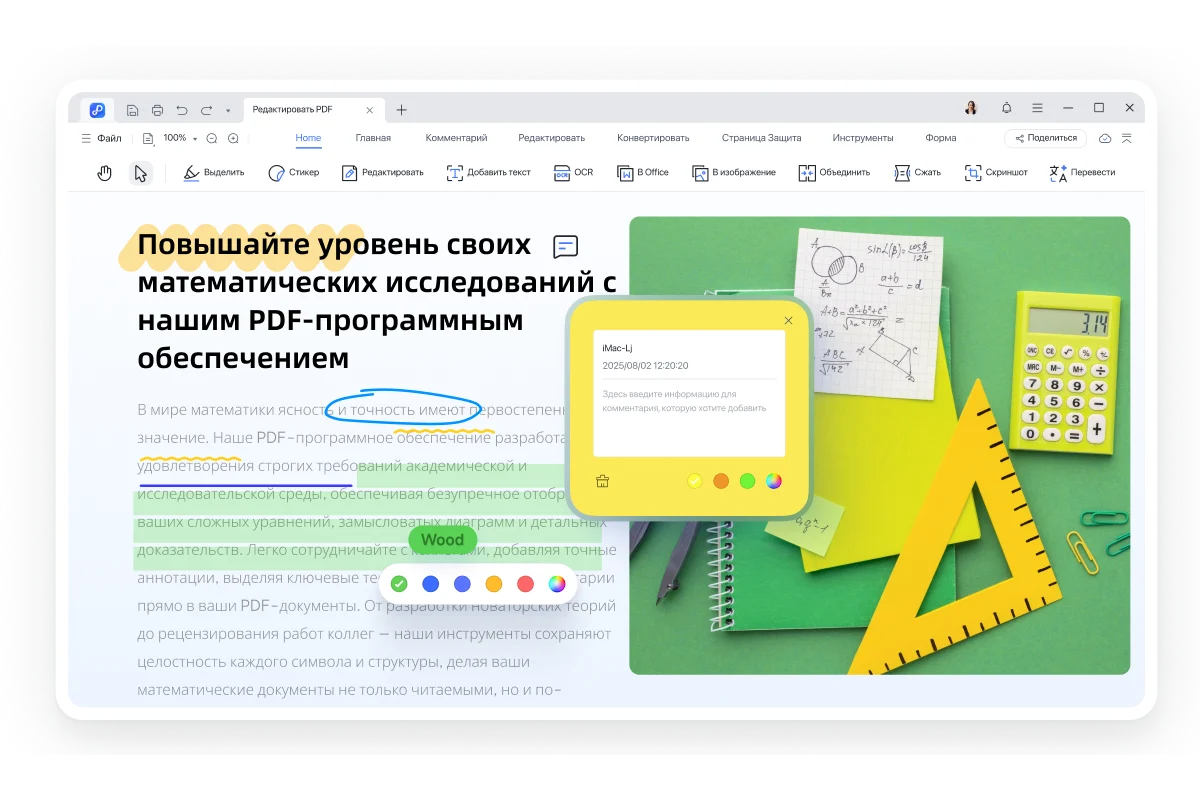Switch to the Конвертировать ribbon tab
This screenshot has height=800, width=1200.
coord(655,138)
